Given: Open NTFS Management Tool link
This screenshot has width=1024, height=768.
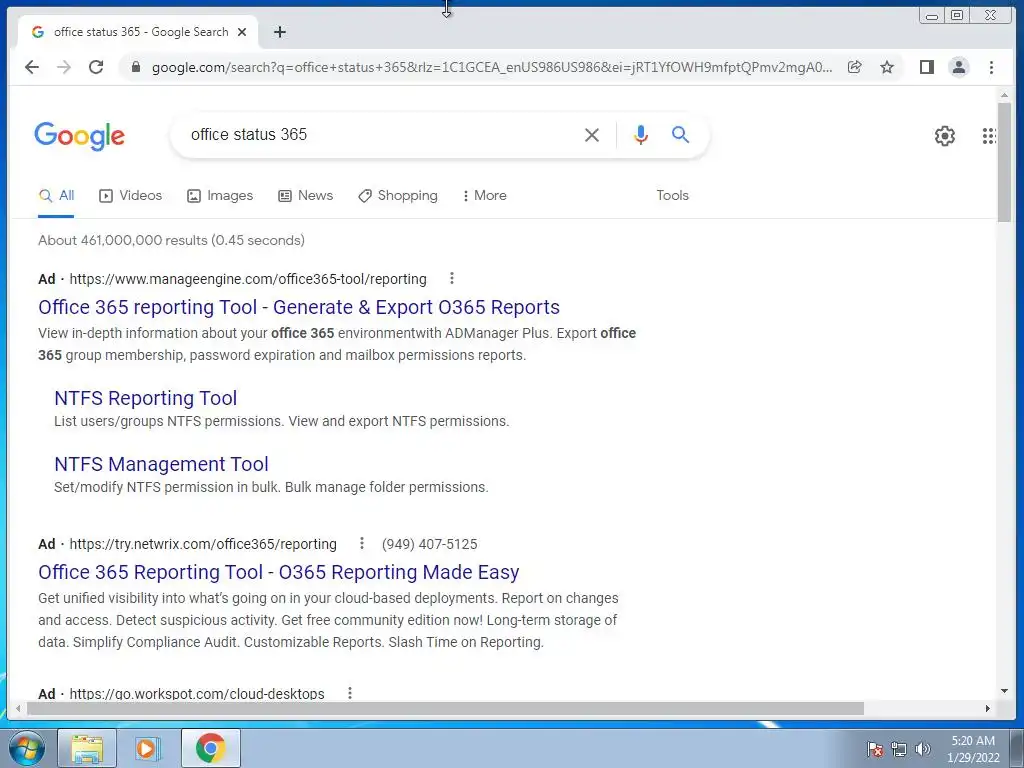Looking at the screenshot, I should [x=161, y=464].
